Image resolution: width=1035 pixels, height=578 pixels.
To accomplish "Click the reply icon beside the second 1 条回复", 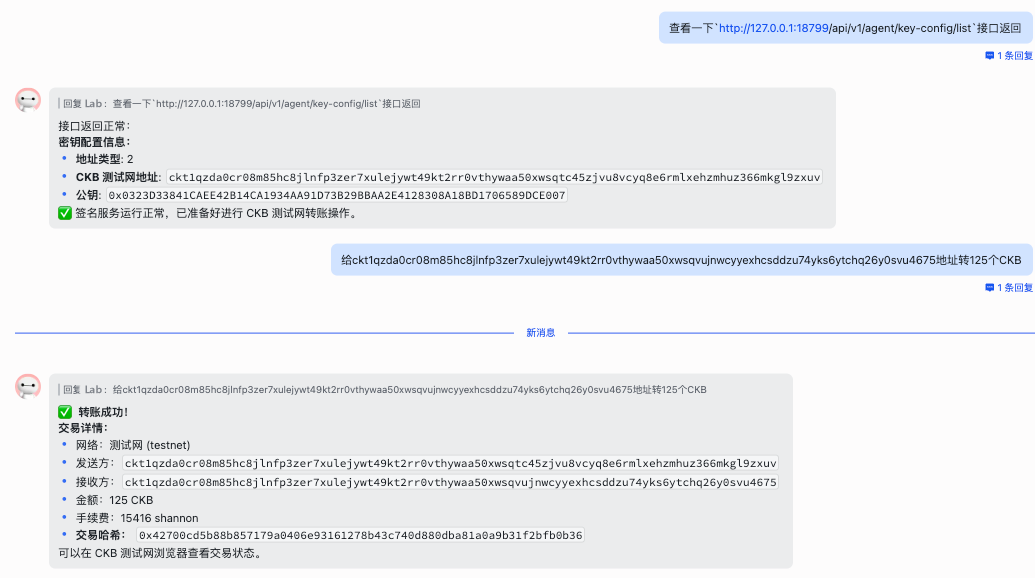I will 989,288.
